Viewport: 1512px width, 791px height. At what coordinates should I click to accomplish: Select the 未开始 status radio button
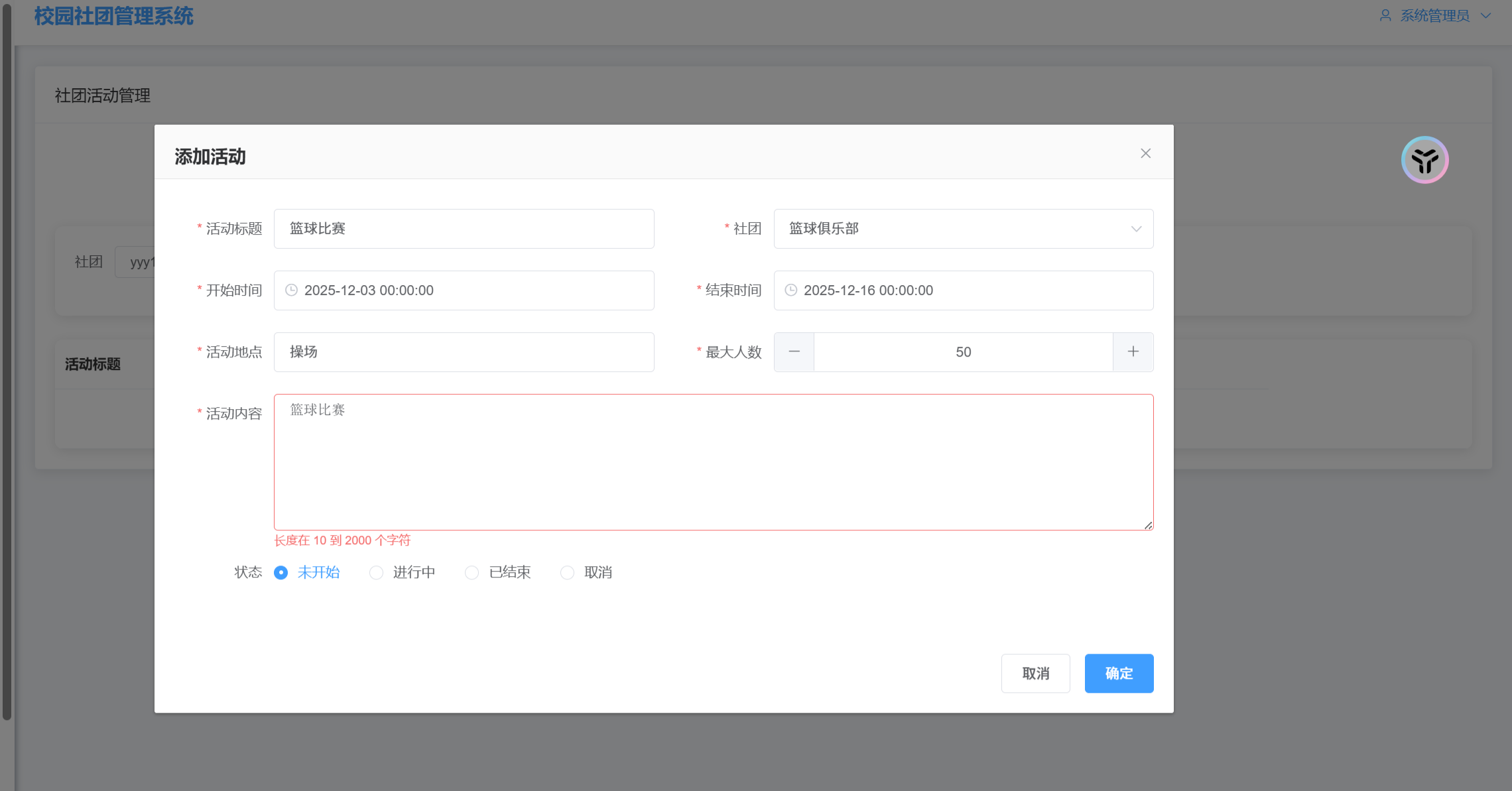tap(281, 572)
